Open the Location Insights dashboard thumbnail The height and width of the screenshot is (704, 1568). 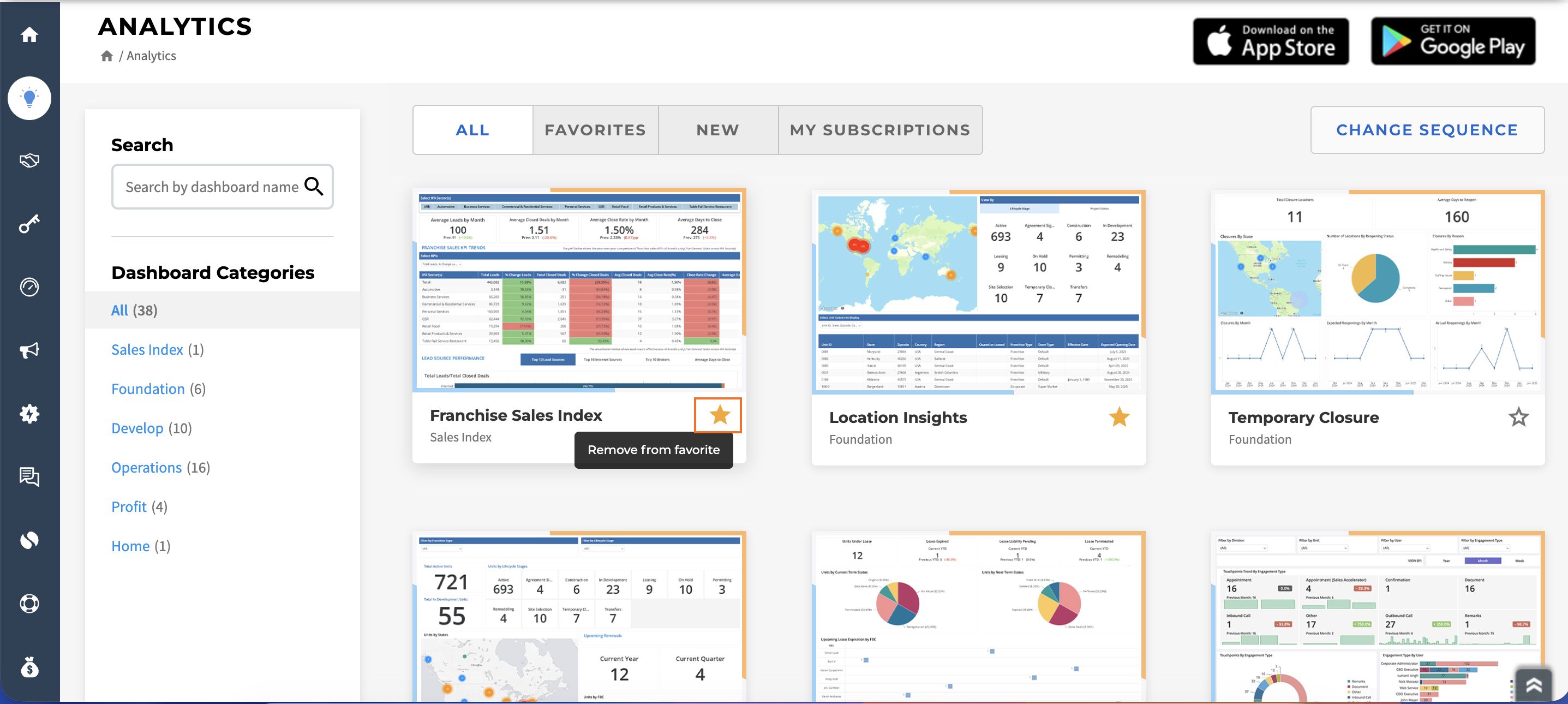pyautogui.click(x=978, y=293)
